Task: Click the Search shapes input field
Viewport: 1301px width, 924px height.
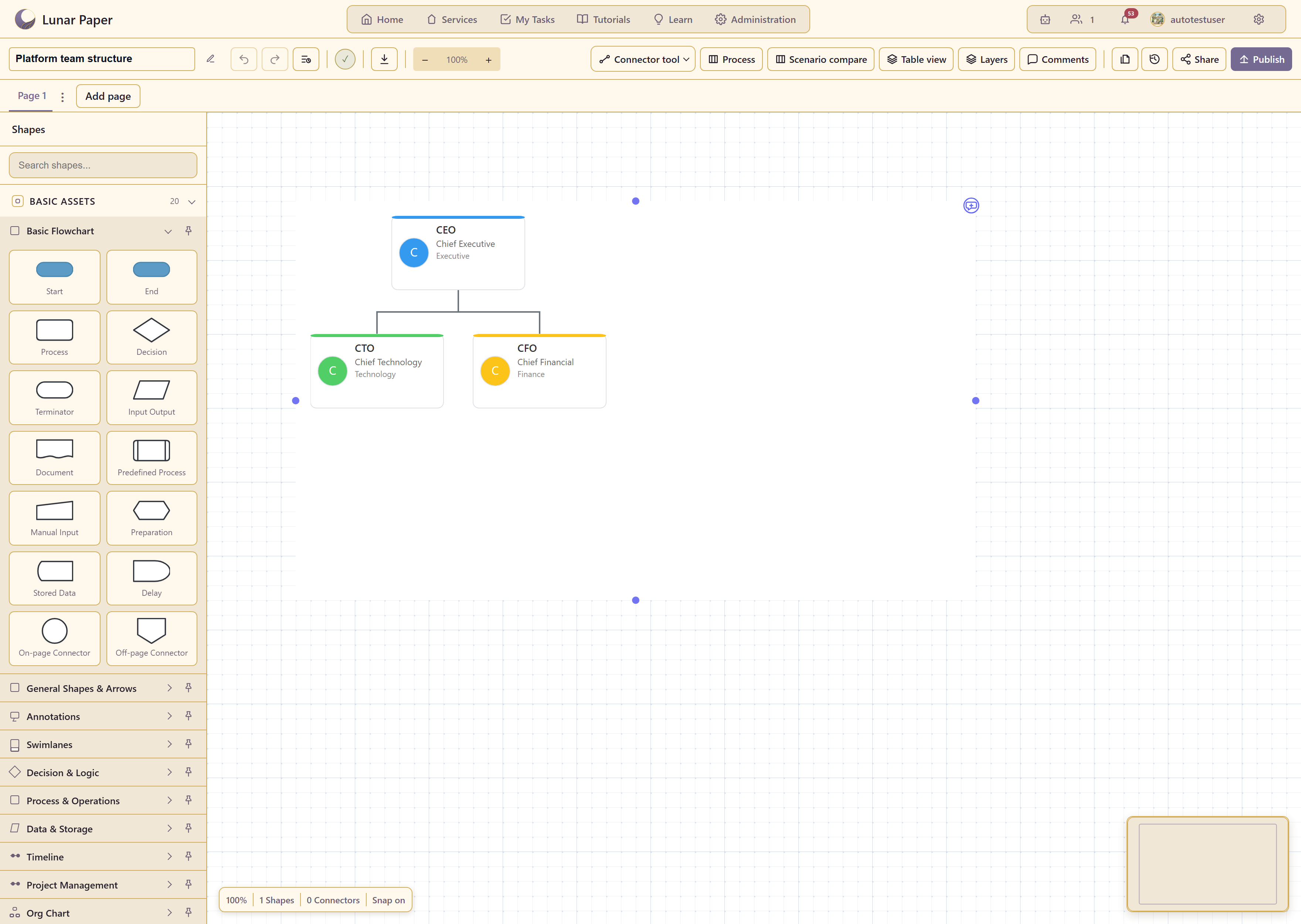Action: pyautogui.click(x=103, y=165)
